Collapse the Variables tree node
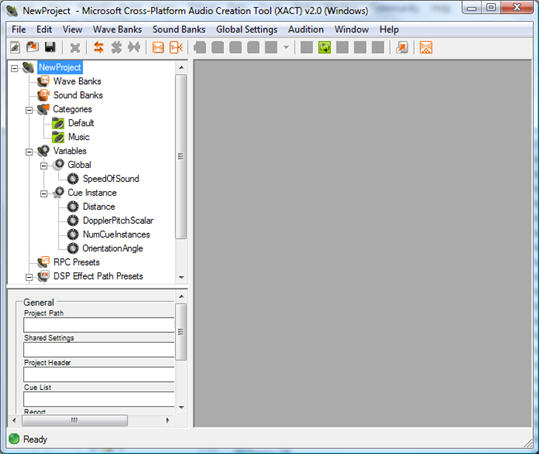Viewport: 539px width, 454px height. [29, 152]
